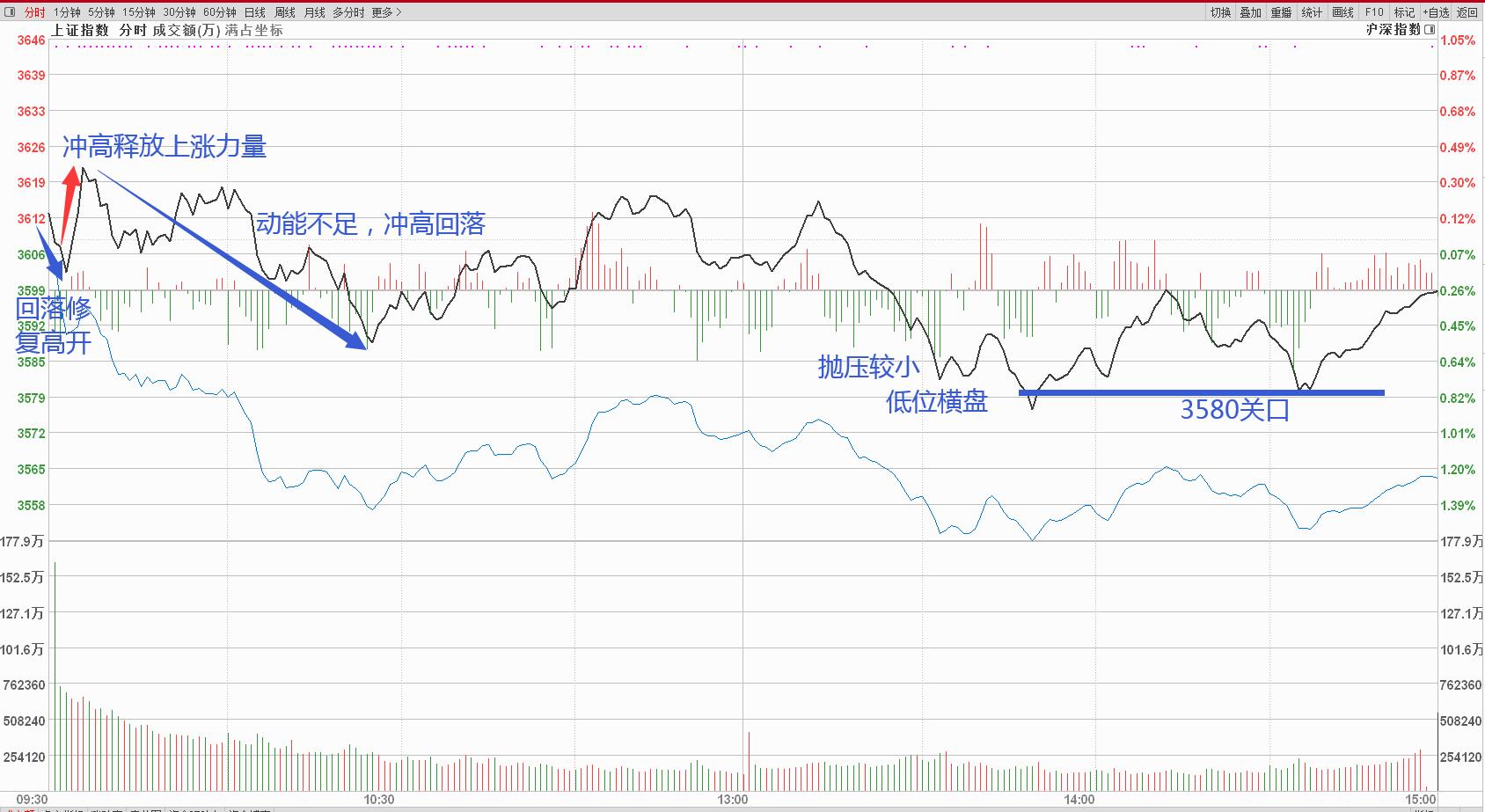Click the 返回 back button
Image resolution: width=1485 pixels, height=812 pixels.
click(x=1467, y=12)
